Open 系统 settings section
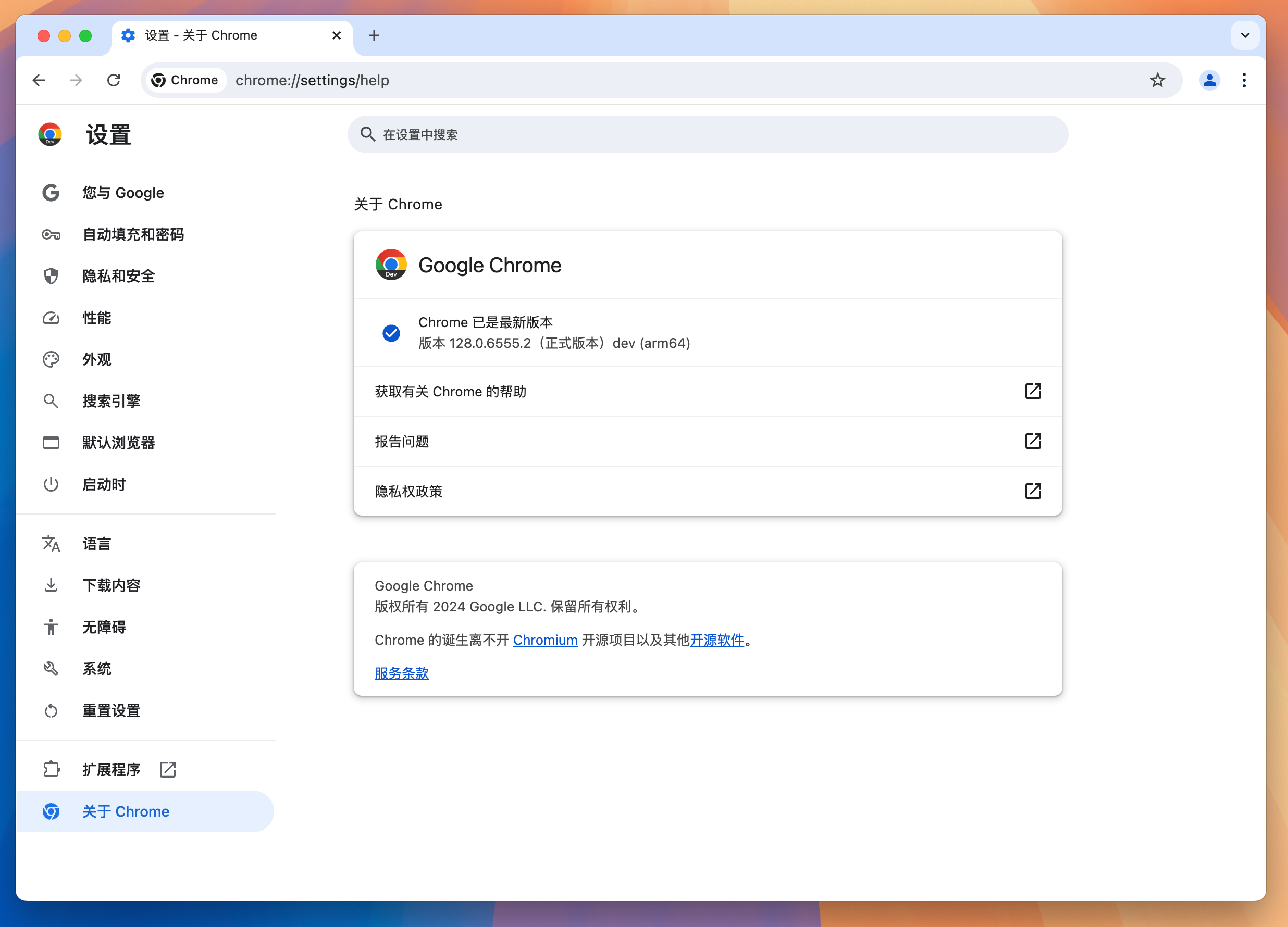Screen dimensions: 1288x927 [x=145, y=669]
